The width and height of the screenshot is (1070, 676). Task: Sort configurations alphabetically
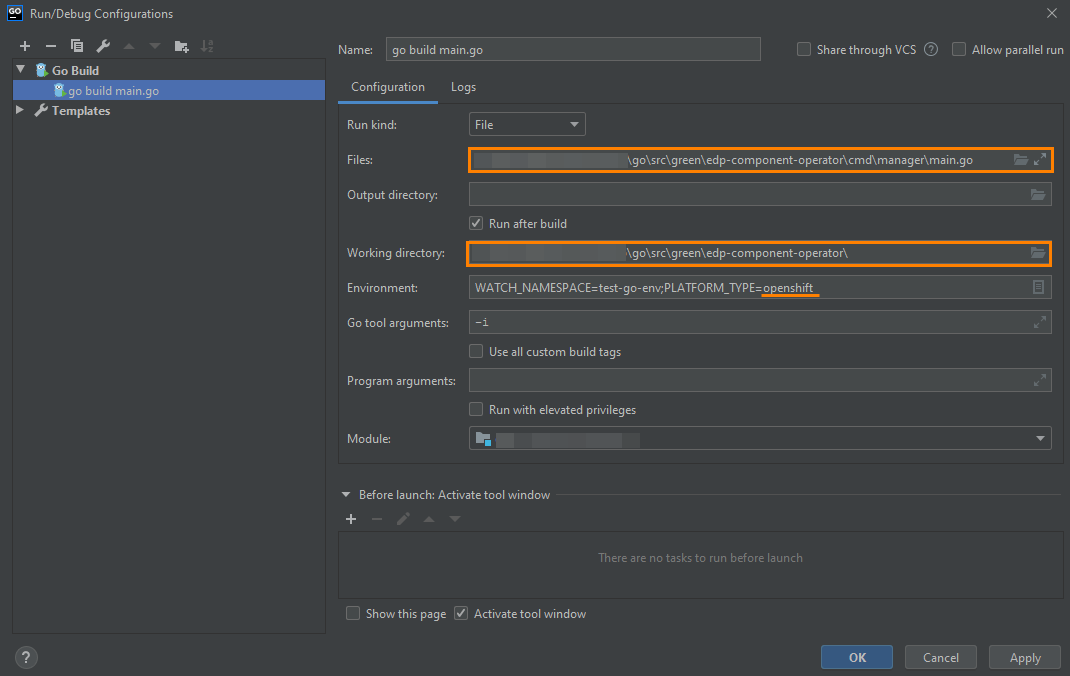[208, 45]
